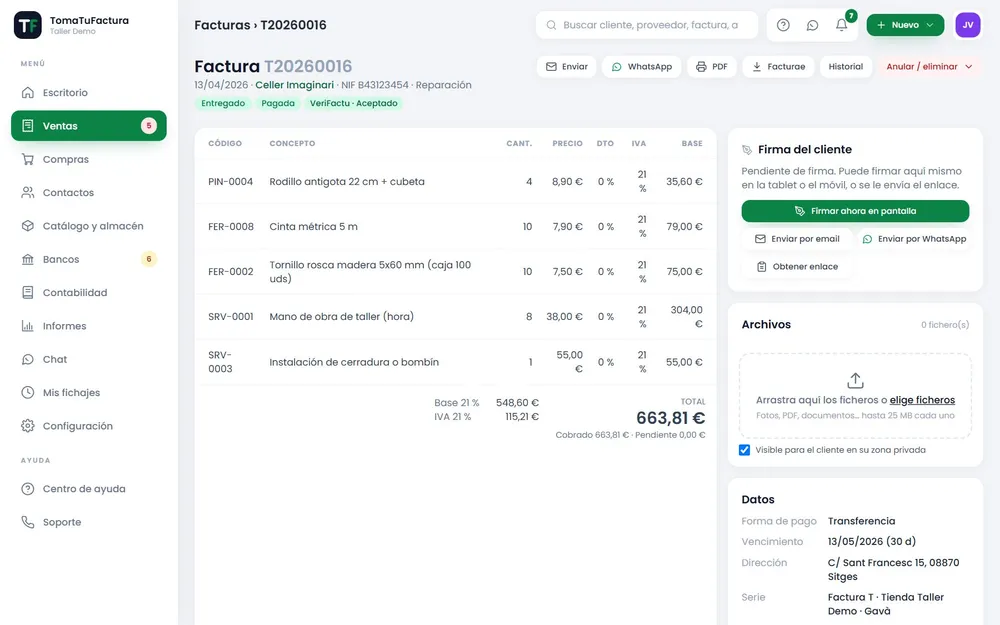
Task: Open the help question-mark icon in top bar
Action: [783, 25]
